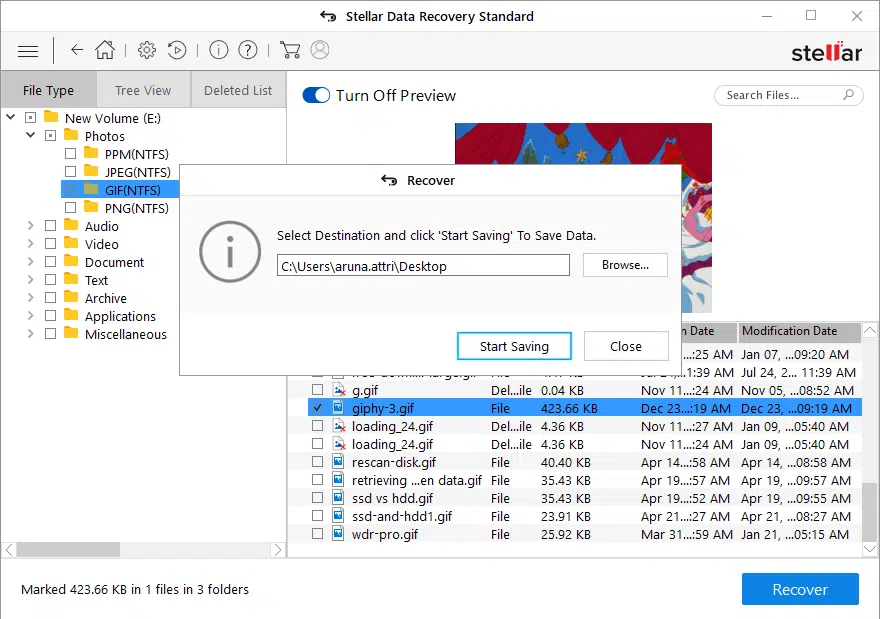Uncheck the giphy-3.gif file checkbox
This screenshot has width=880, height=619.
[318, 407]
